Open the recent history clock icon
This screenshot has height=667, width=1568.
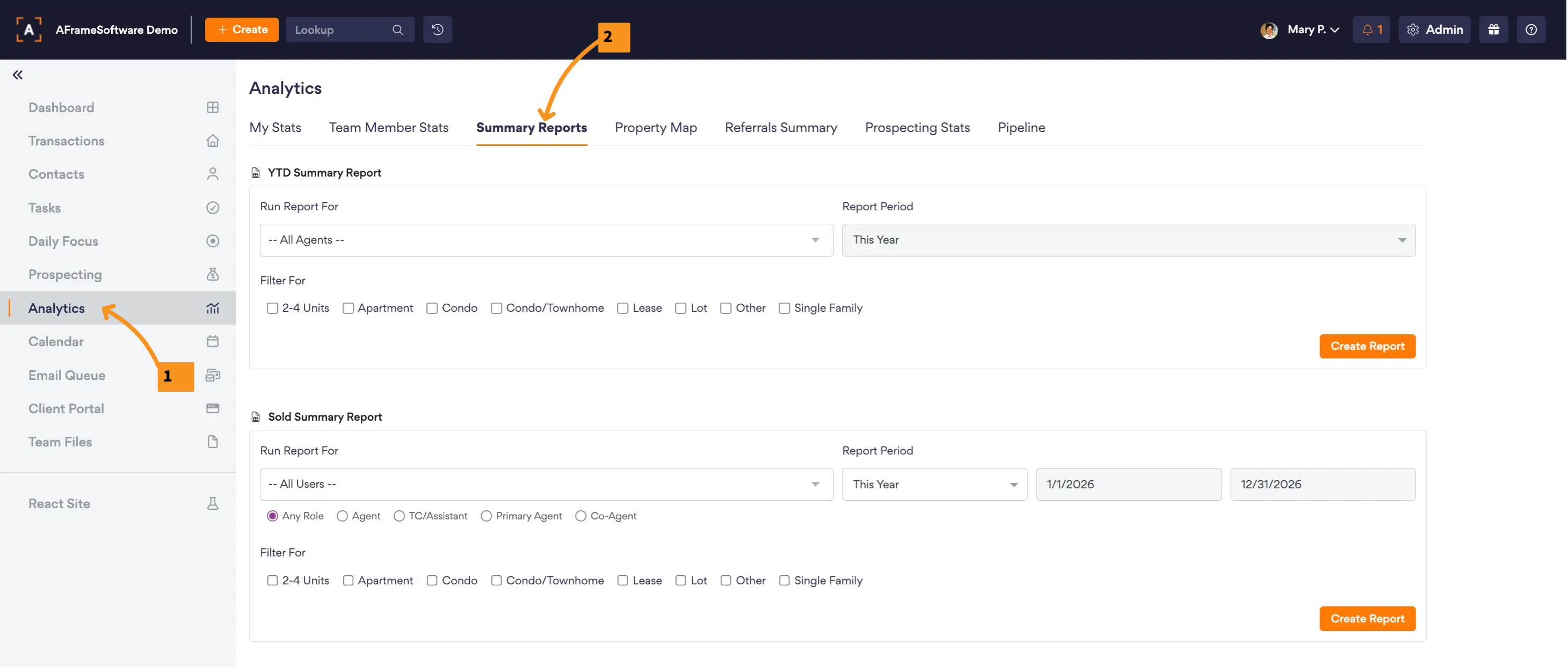tap(437, 29)
